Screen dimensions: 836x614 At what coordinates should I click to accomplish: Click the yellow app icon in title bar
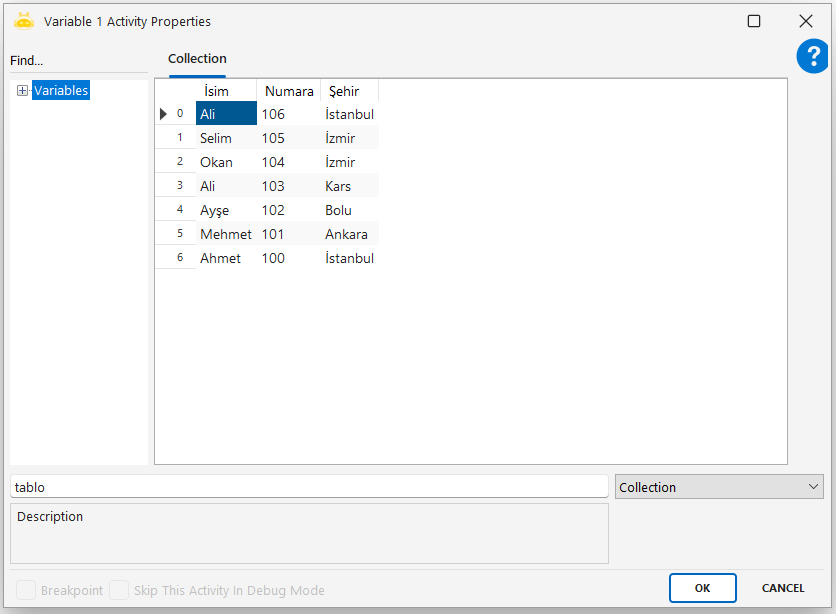tap(24, 21)
